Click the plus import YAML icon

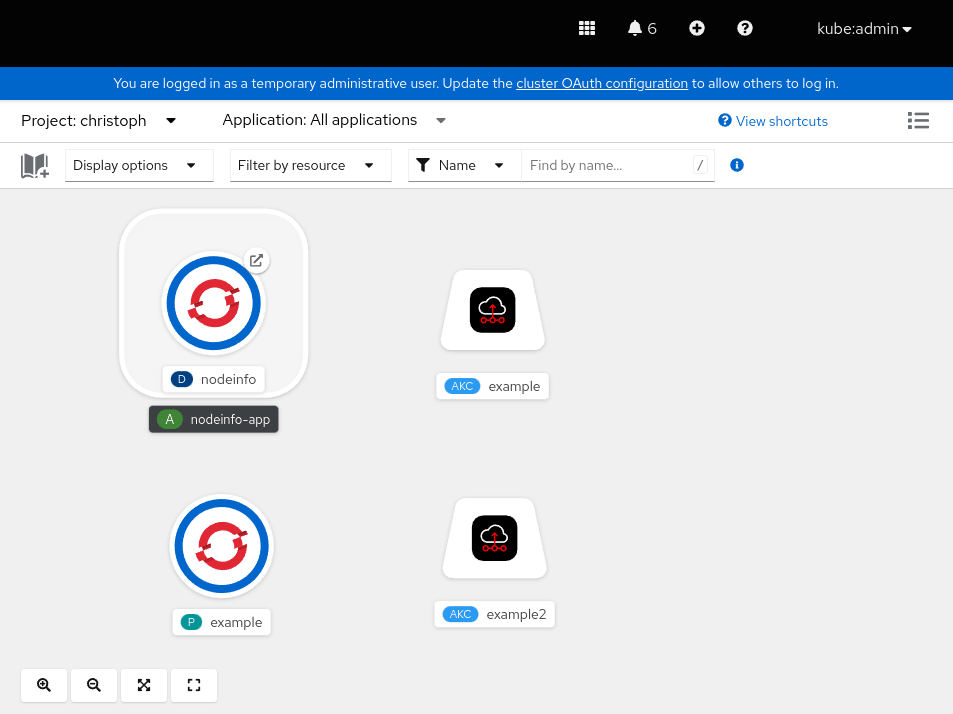(x=697, y=29)
